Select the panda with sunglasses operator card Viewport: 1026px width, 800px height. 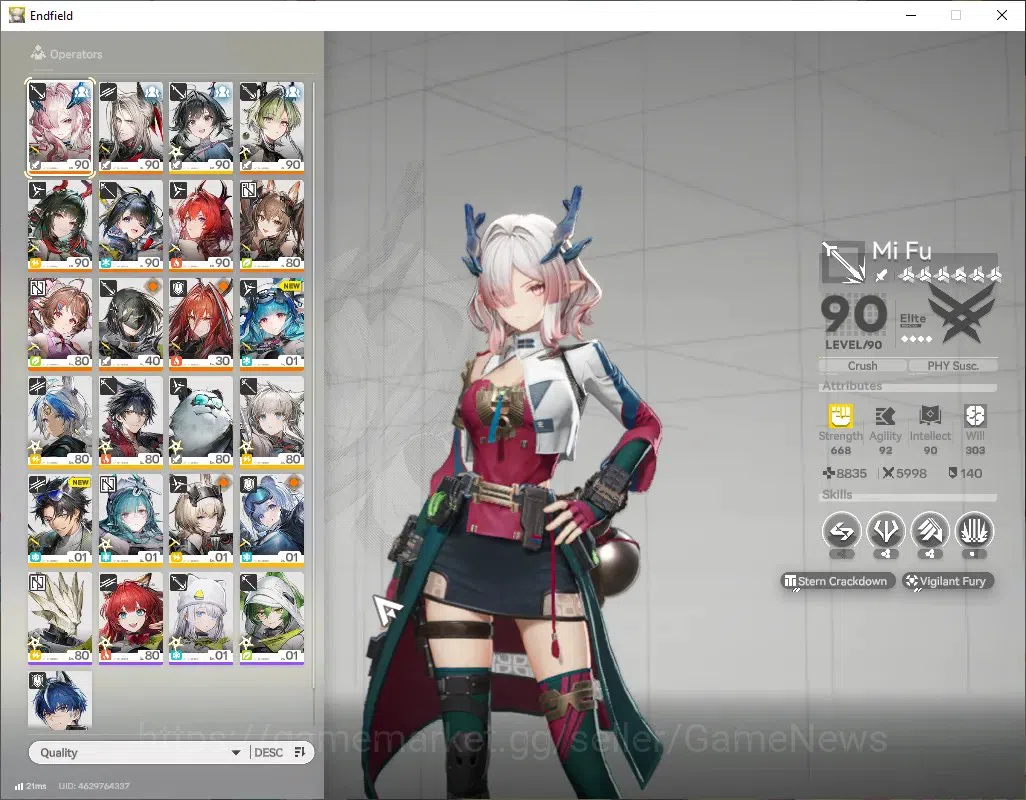201,421
